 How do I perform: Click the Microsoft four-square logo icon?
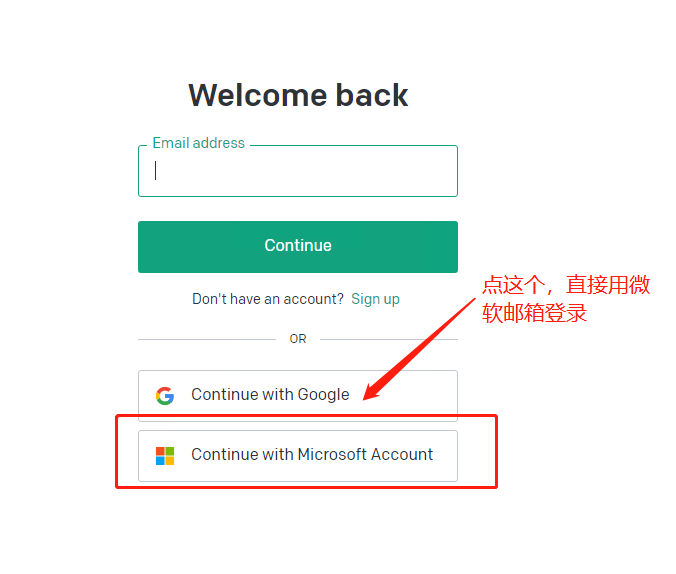[165, 455]
